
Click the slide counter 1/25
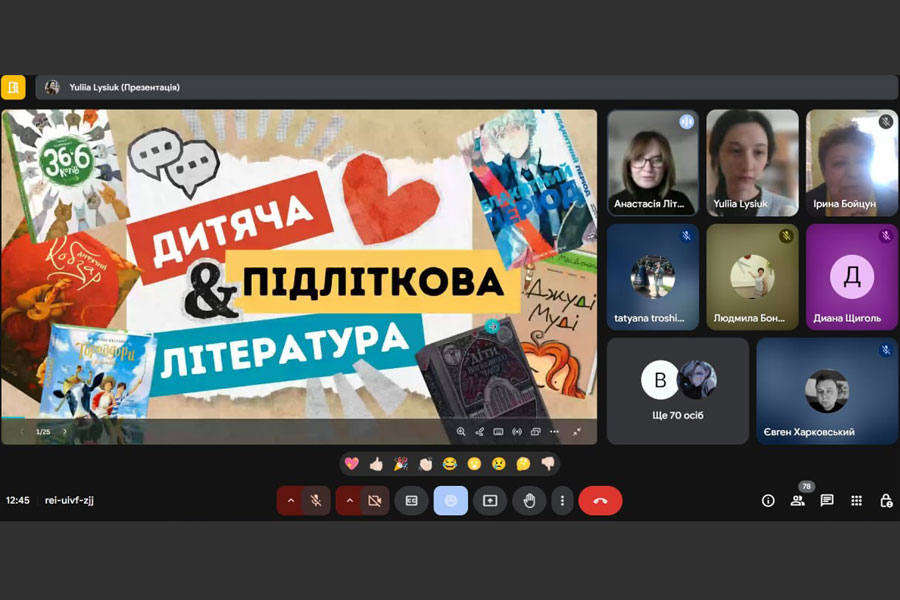click(43, 432)
